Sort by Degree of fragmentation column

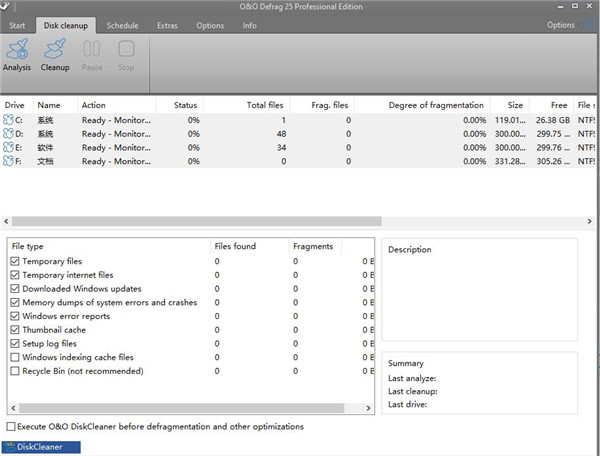pos(436,105)
